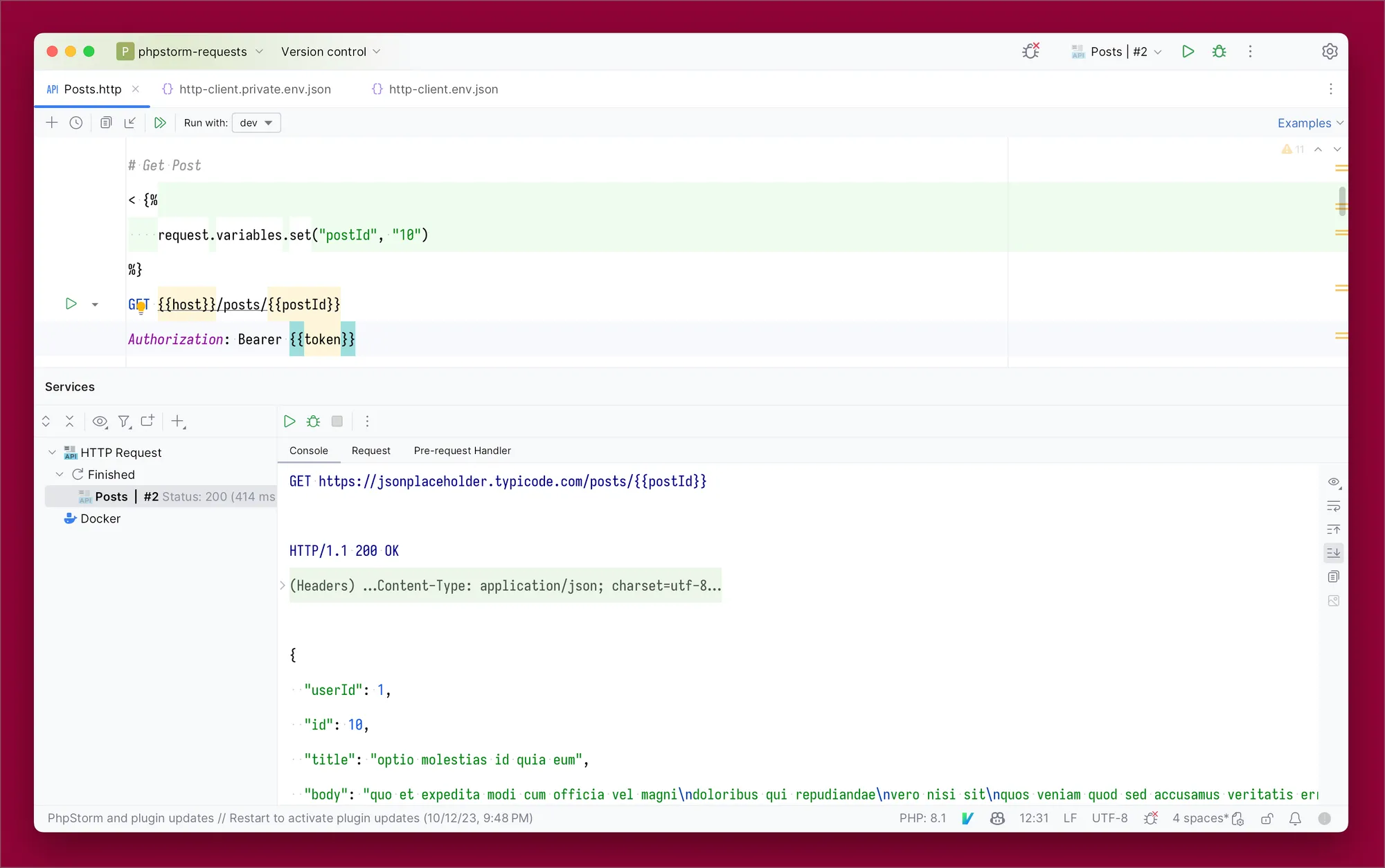Open http-client.env.json tab
1385x868 pixels.
pos(435,89)
